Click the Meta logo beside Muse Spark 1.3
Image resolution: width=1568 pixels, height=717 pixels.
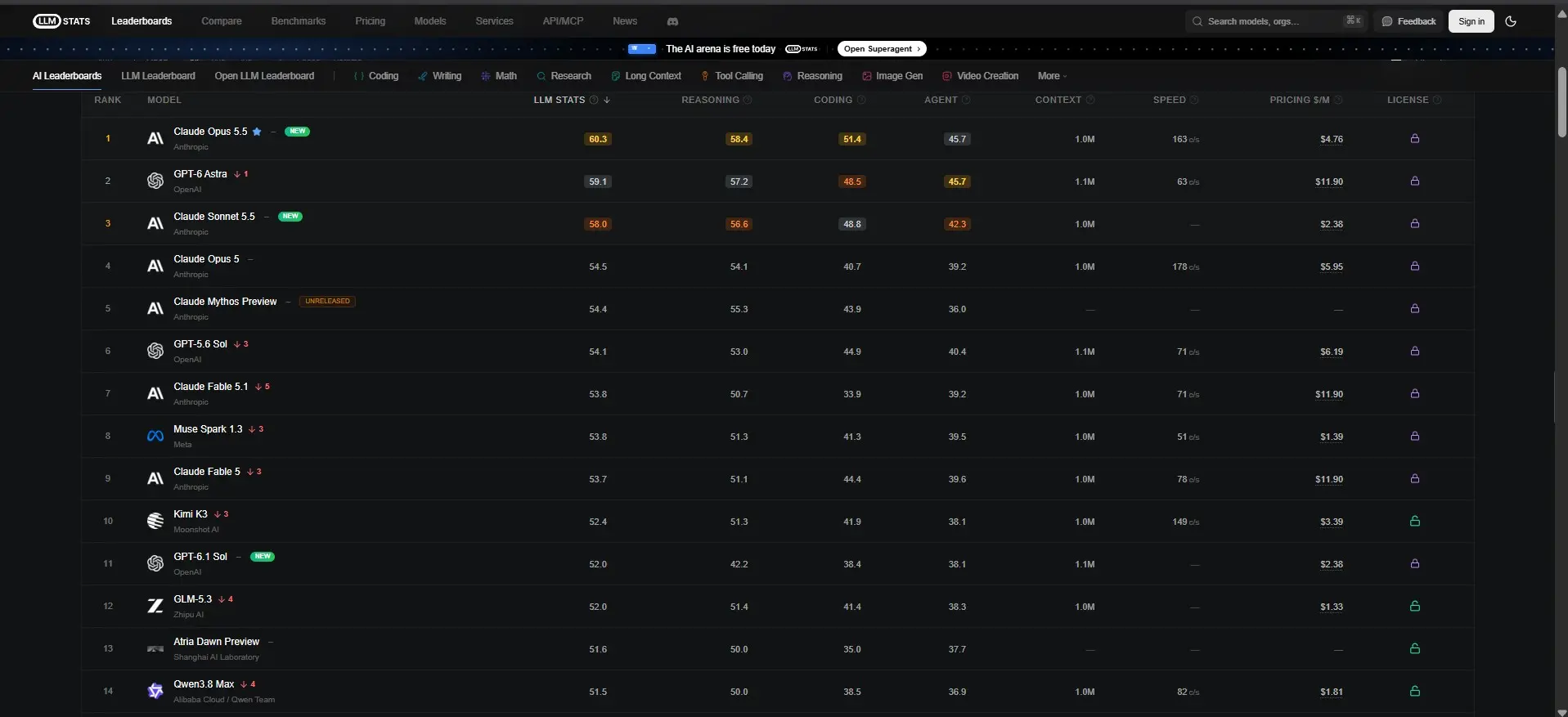tap(155, 437)
